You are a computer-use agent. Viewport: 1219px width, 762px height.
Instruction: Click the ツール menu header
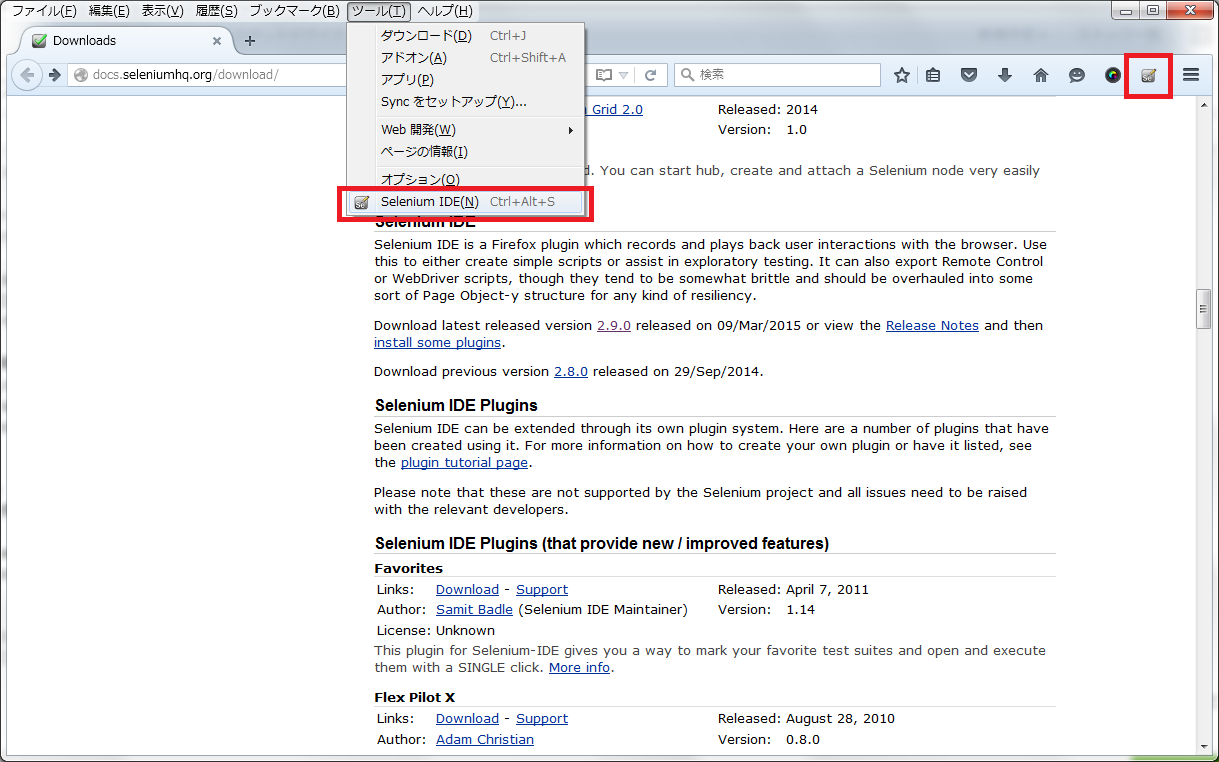379,11
